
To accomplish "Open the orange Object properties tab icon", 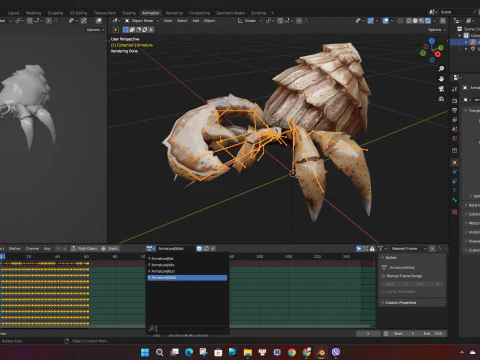I will pyautogui.click(x=455, y=163).
